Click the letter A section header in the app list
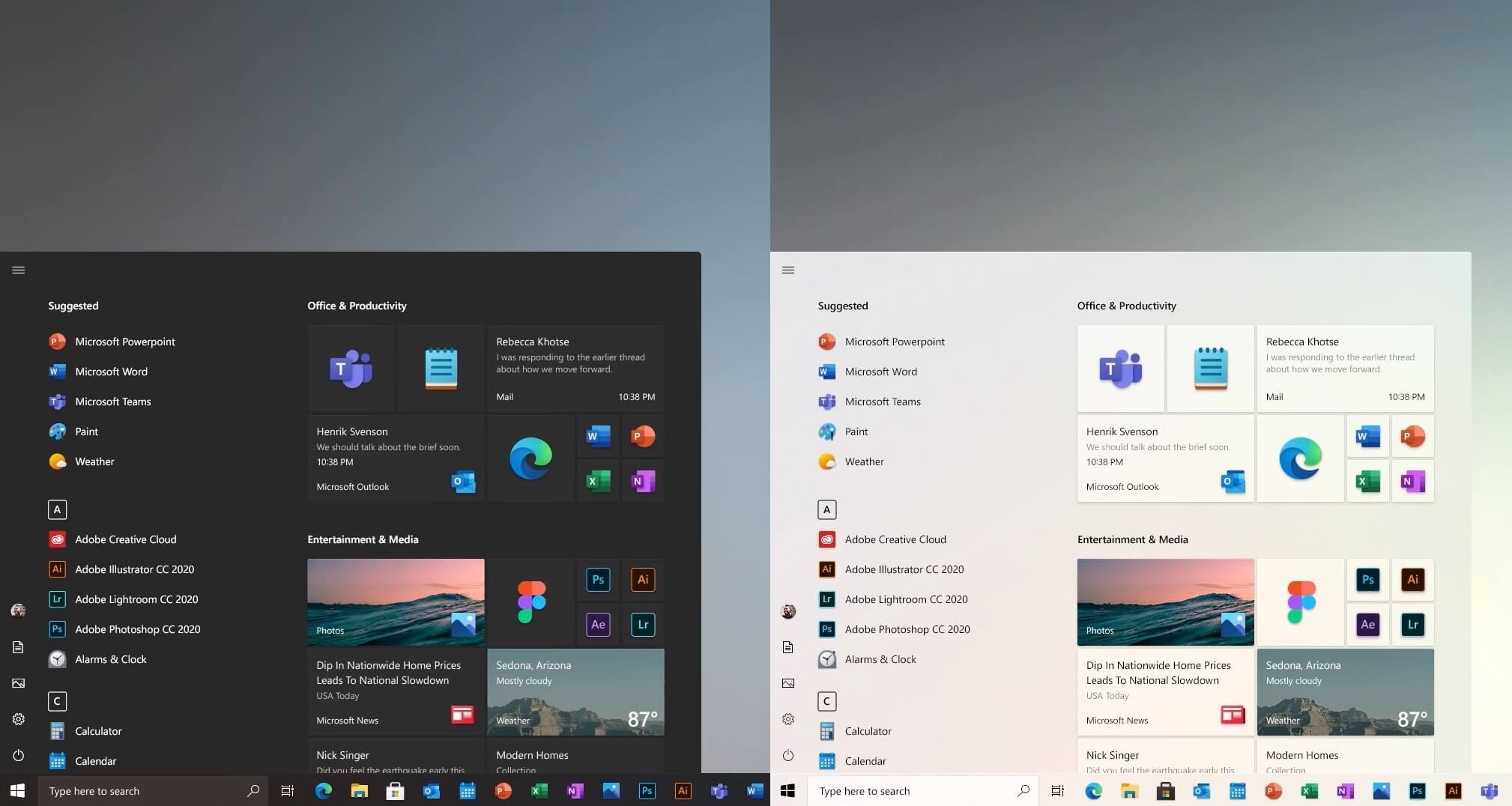This screenshot has height=806, width=1512. coord(58,509)
